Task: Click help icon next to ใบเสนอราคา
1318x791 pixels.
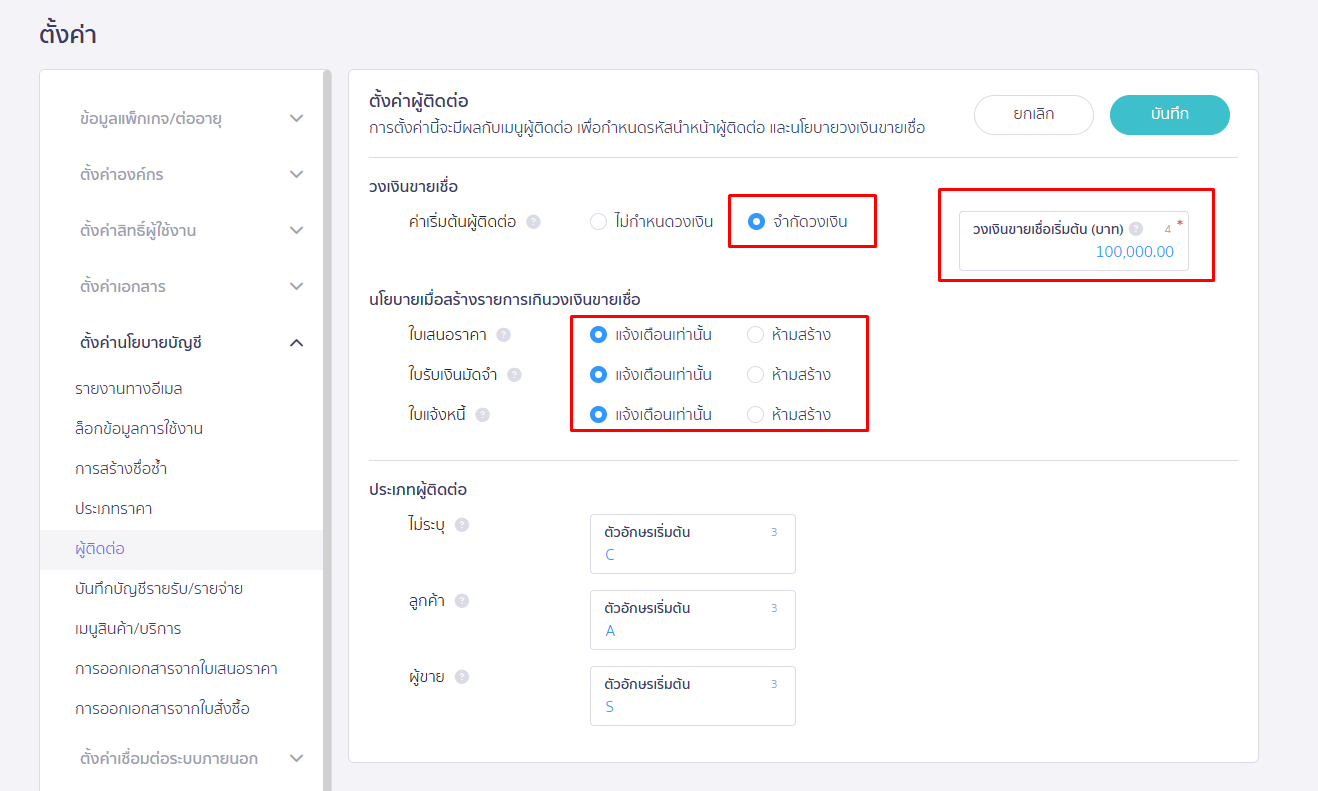Action: click(503, 335)
